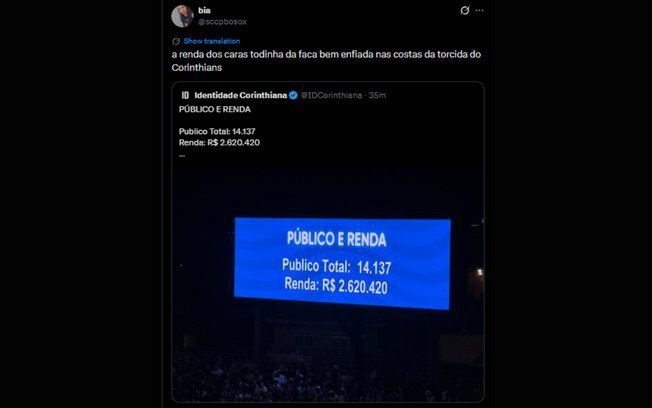Click the word Corinthians in the tweet
Viewport: 652px width, 408px height.
click(197, 67)
